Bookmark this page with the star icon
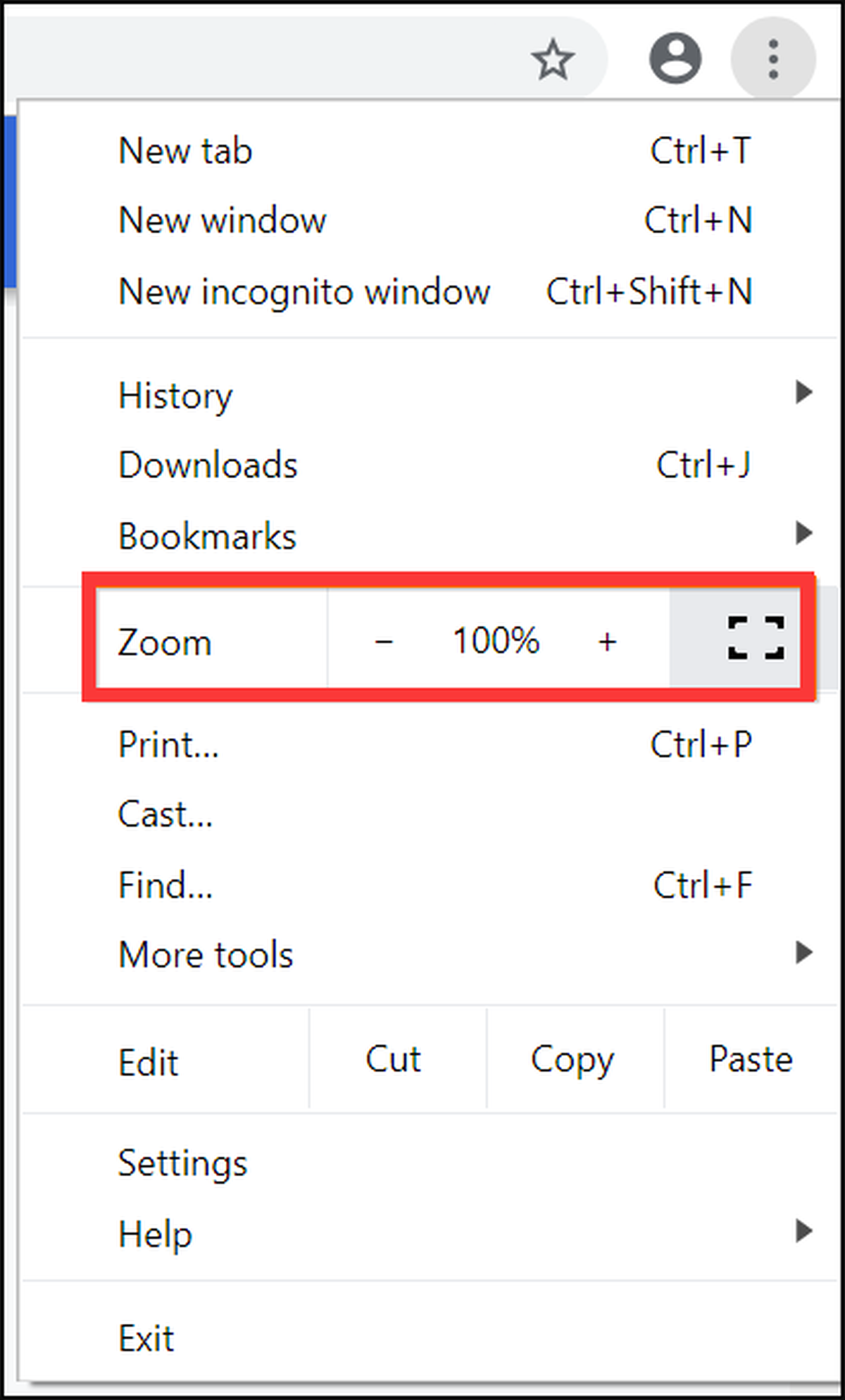The image size is (845, 1400). pyautogui.click(x=553, y=59)
